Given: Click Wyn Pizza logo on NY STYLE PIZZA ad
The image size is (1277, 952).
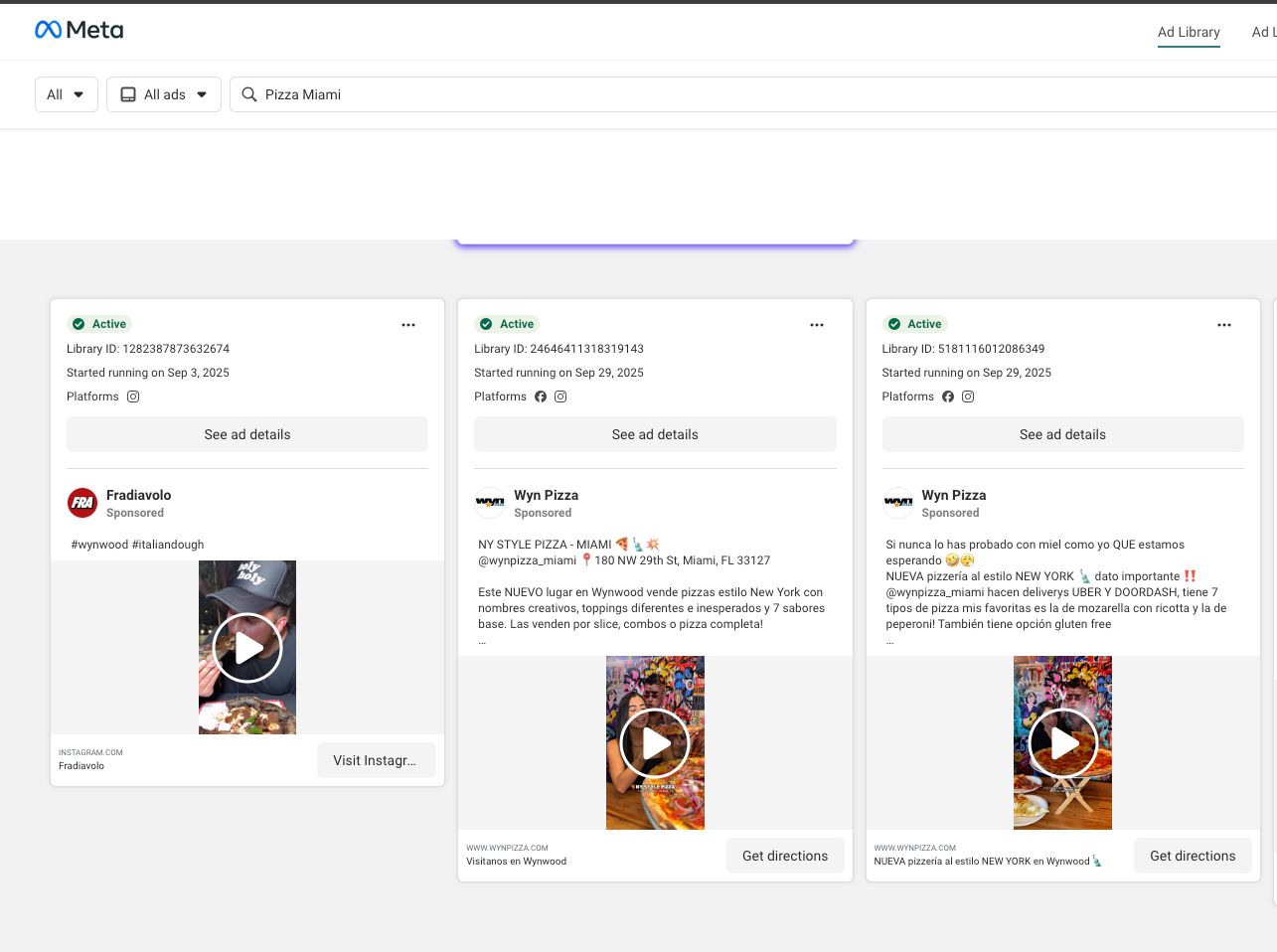Looking at the screenshot, I should [x=490, y=503].
